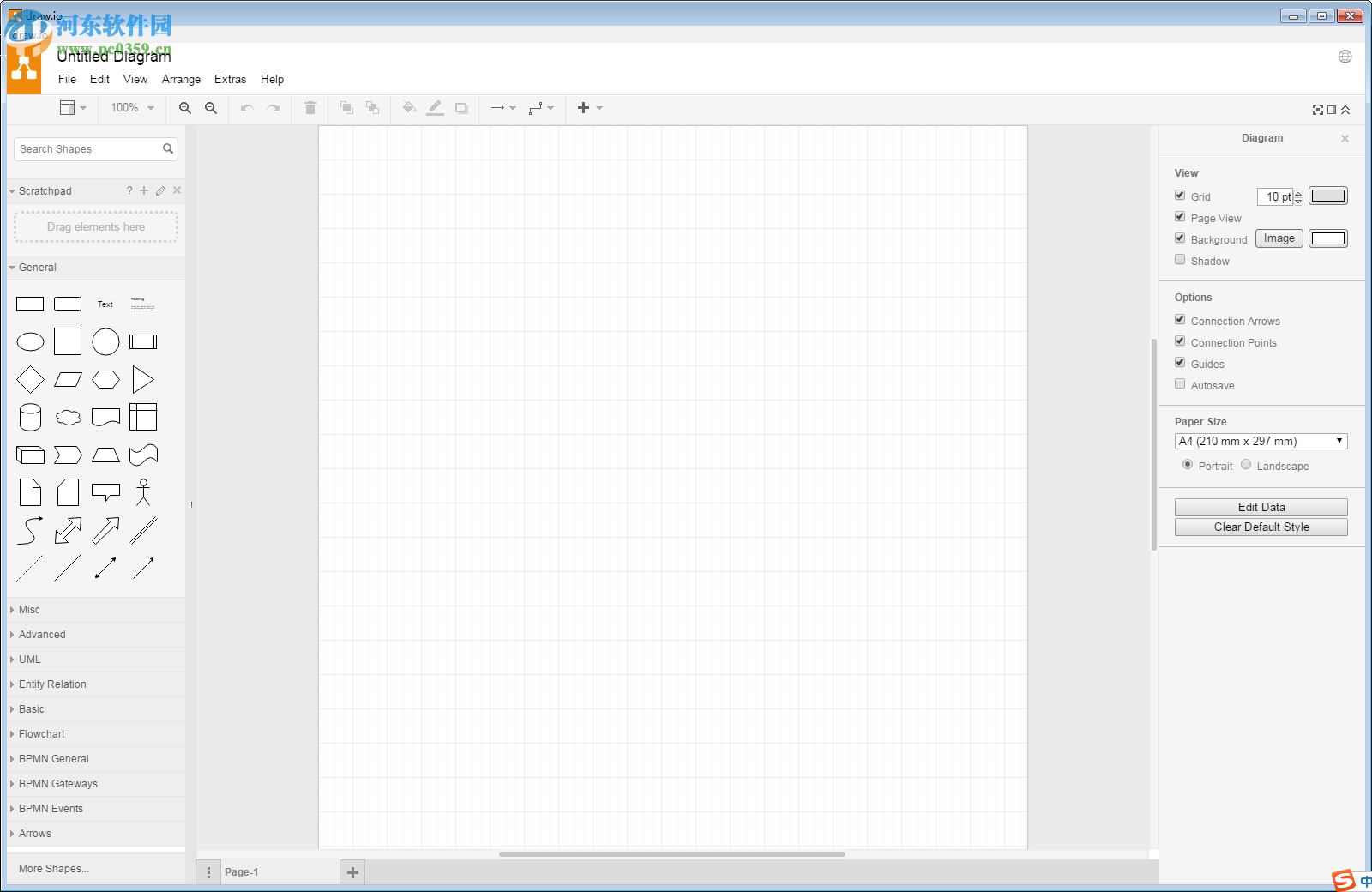This screenshot has height=892, width=1372.
Task: Click the Fullscreen icon near top right
Action: point(1319,110)
